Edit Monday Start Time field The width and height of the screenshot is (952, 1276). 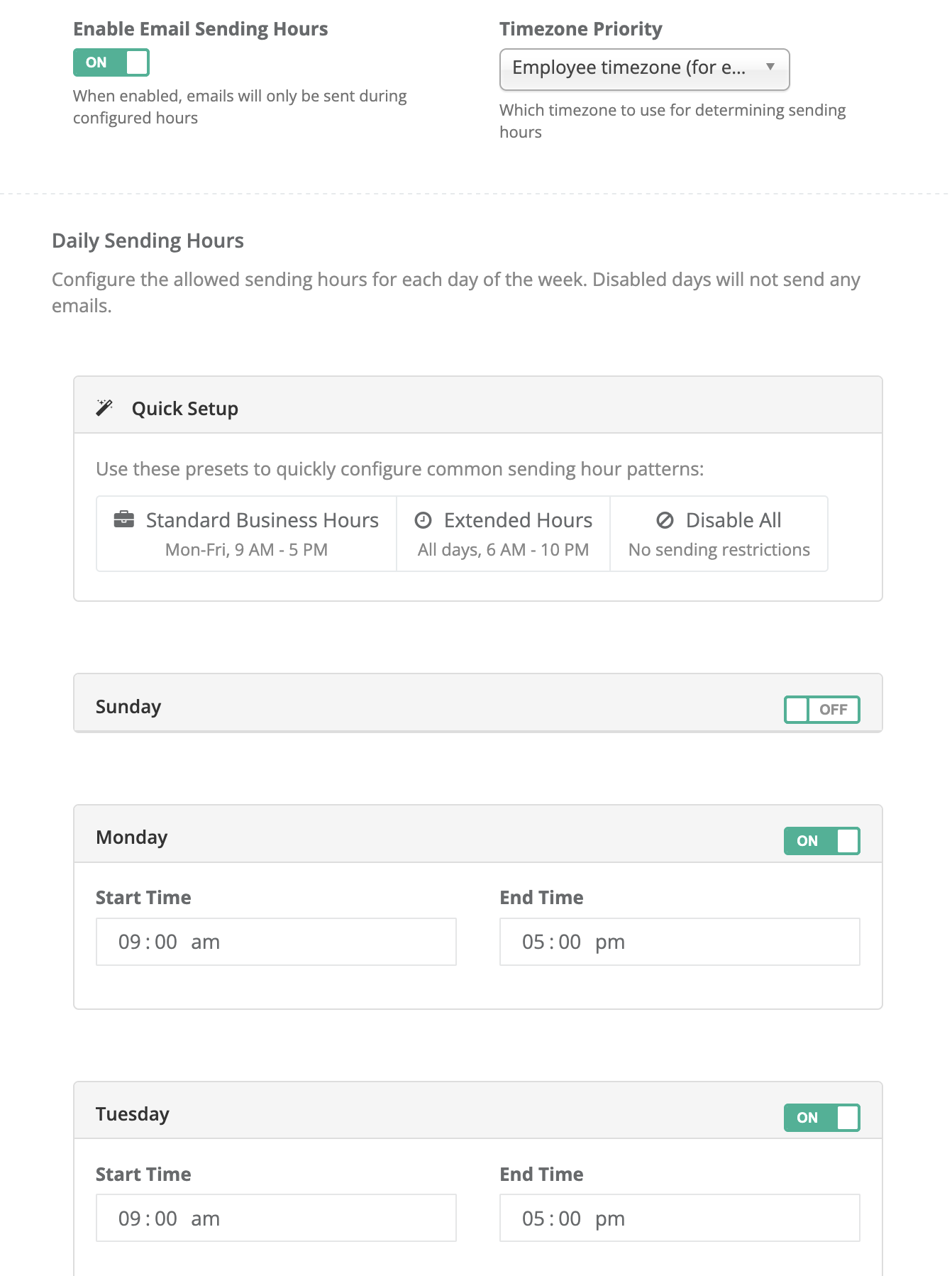pyautogui.click(x=276, y=942)
